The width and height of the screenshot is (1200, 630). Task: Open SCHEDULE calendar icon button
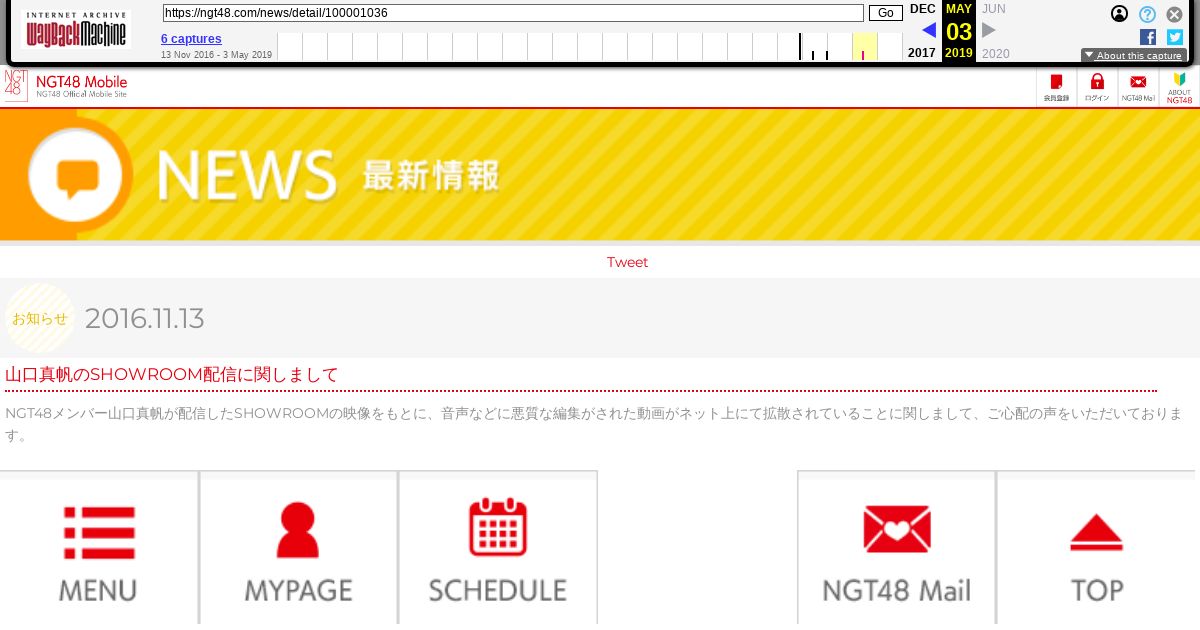[x=498, y=548]
